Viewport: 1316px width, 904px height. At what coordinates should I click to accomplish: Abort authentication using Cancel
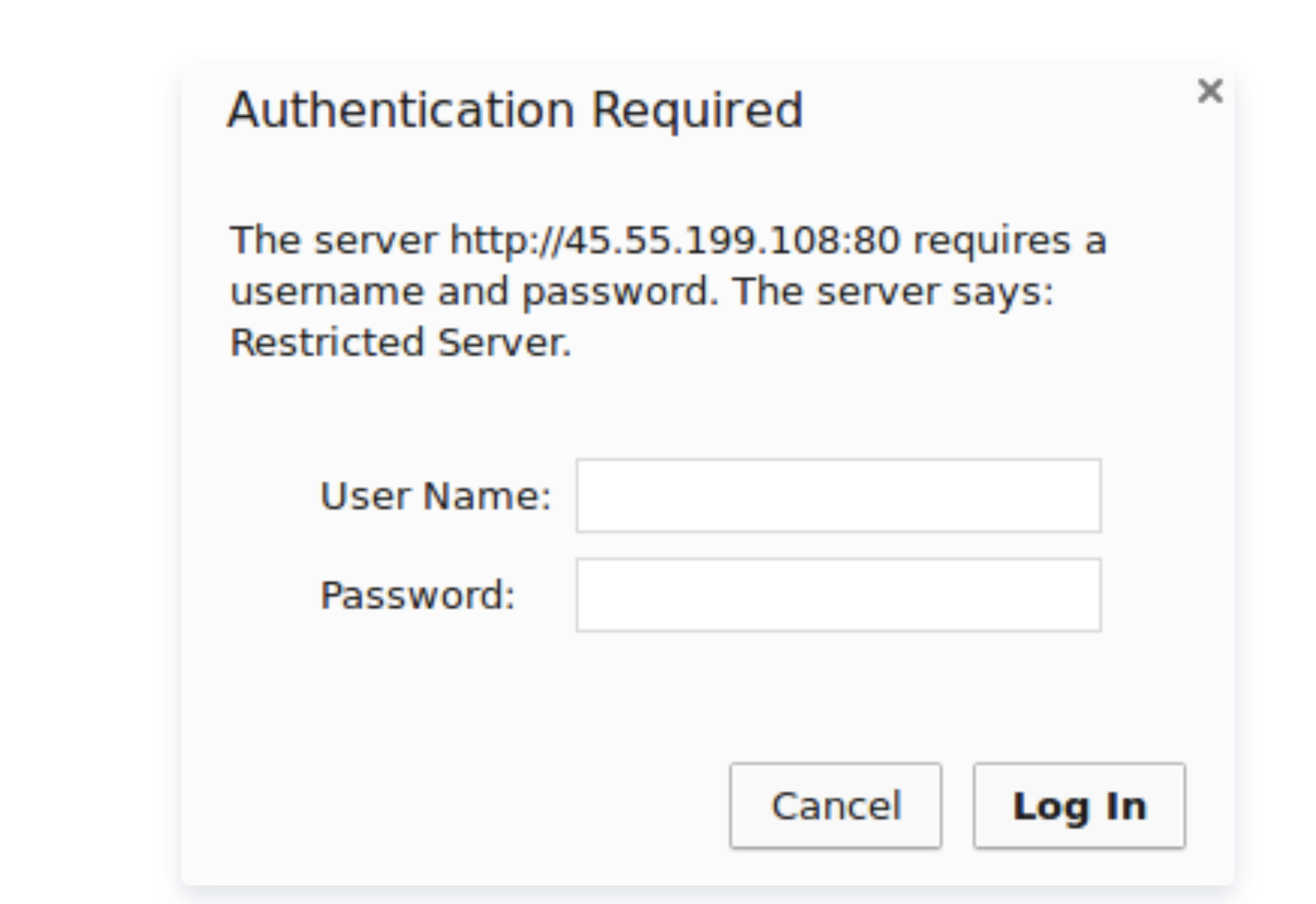pyautogui.click(x=835, y=806)
